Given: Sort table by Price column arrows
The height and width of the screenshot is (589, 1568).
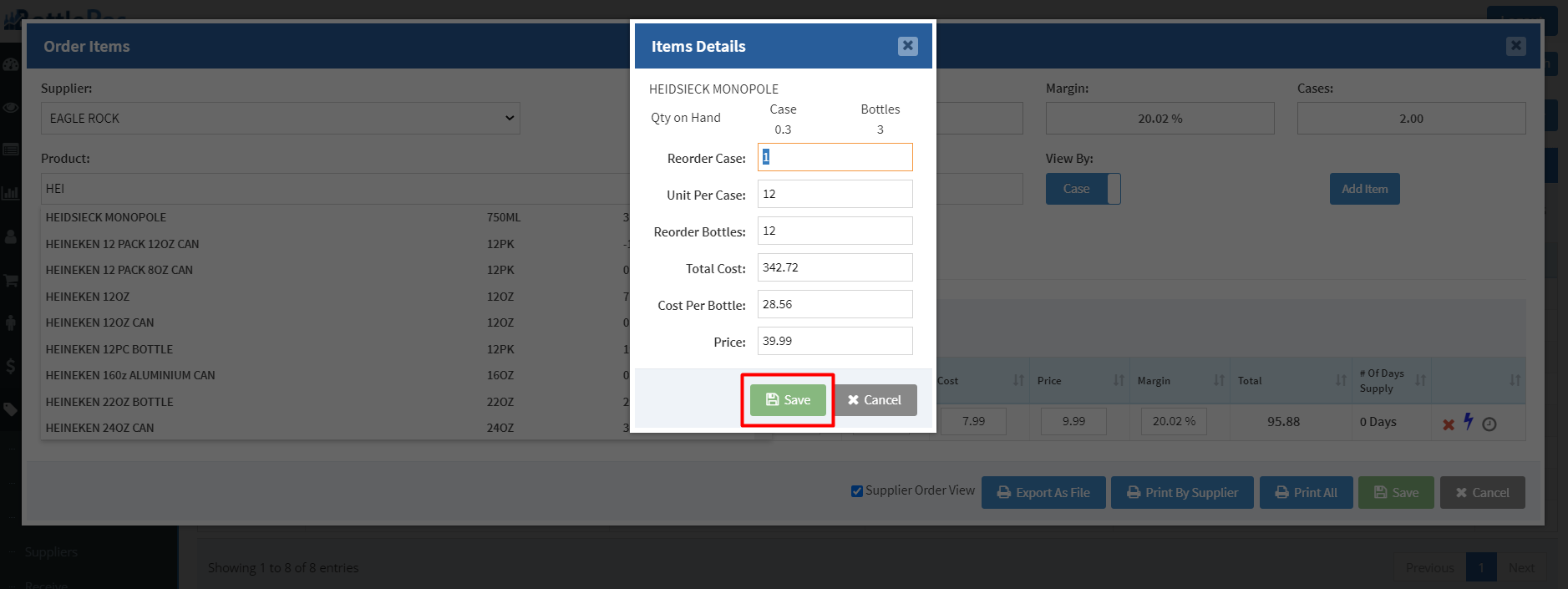Looking at the screenshot, I should coord(1119,380).
